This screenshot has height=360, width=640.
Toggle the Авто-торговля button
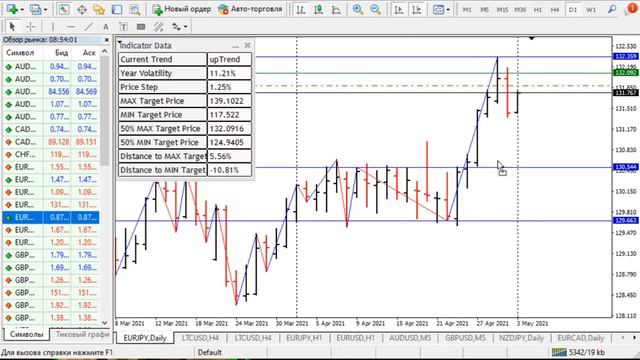point(250,9)
